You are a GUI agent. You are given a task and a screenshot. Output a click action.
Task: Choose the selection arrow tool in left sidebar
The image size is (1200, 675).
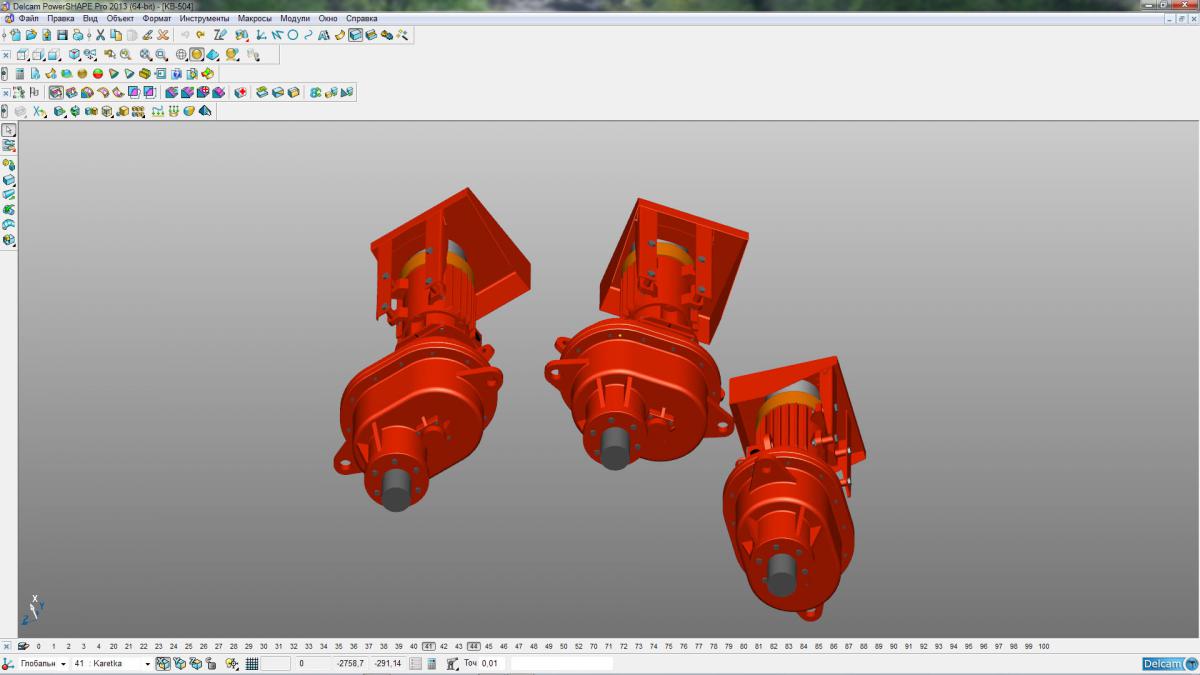coord(9,130)
